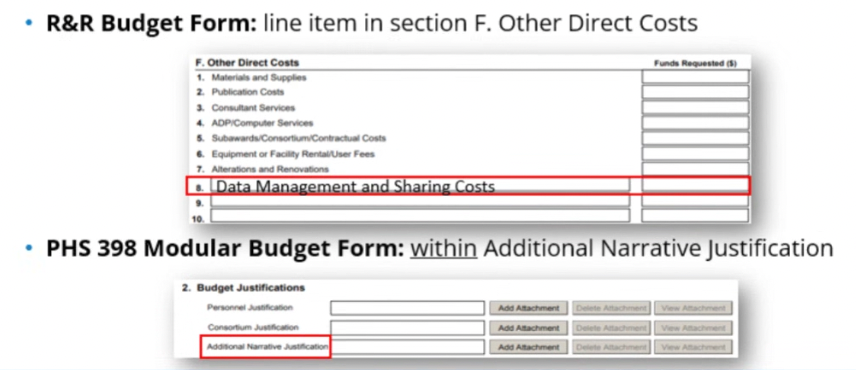Screen dimensions: 856x370
Task: Click the Materials and Supplies funds field
Action: 695,77
